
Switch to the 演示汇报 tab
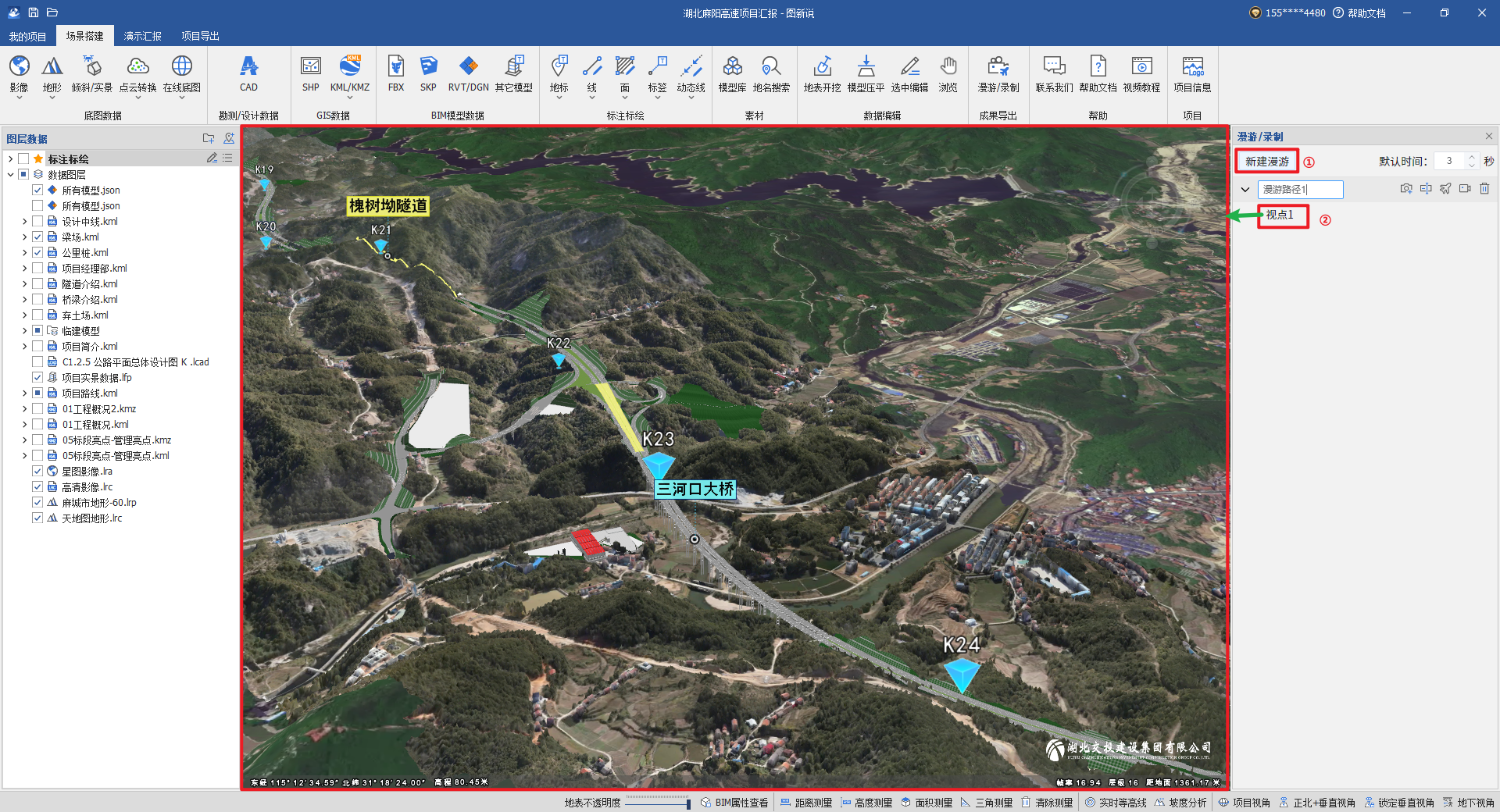[143, 36]
